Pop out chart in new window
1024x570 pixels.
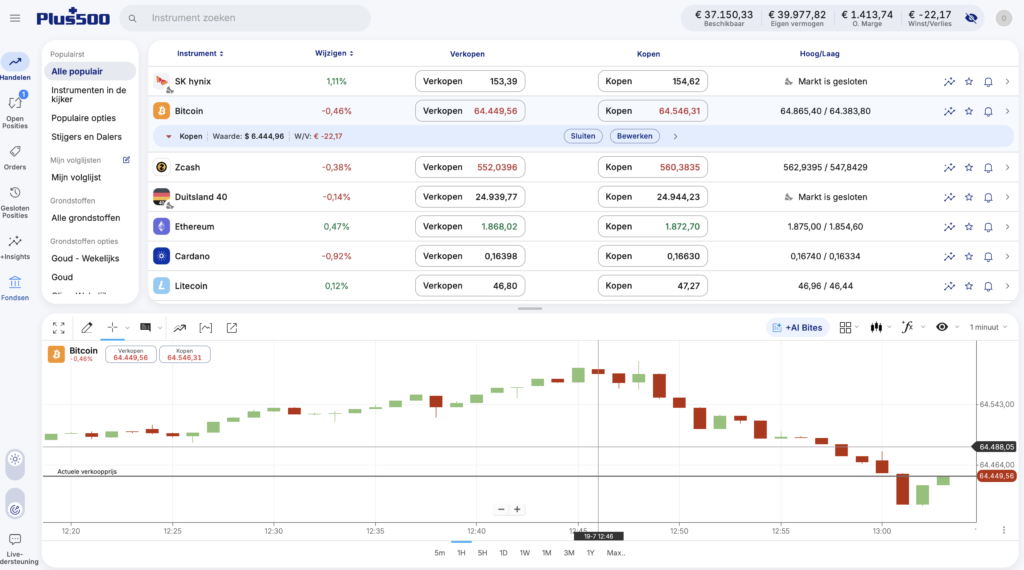click(x=232, y=328)
